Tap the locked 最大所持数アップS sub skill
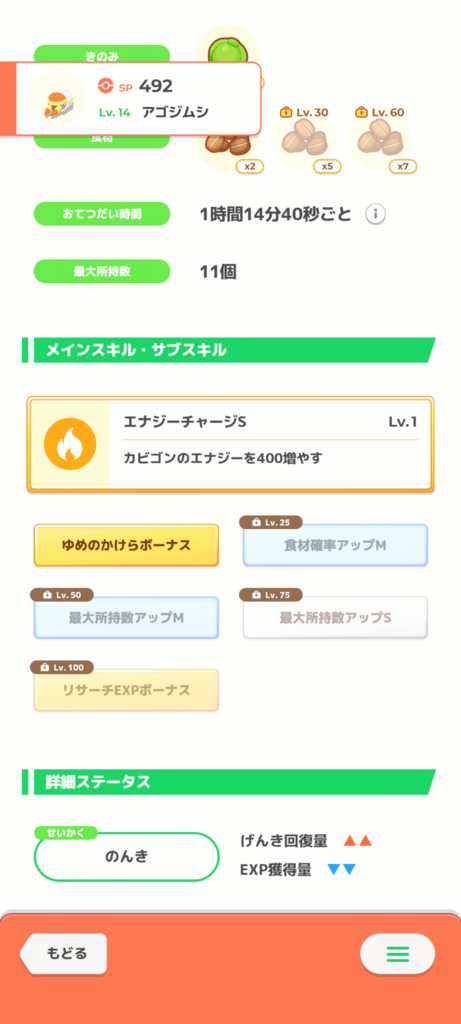Viewport: 461px width, 1024px height. 335,617
